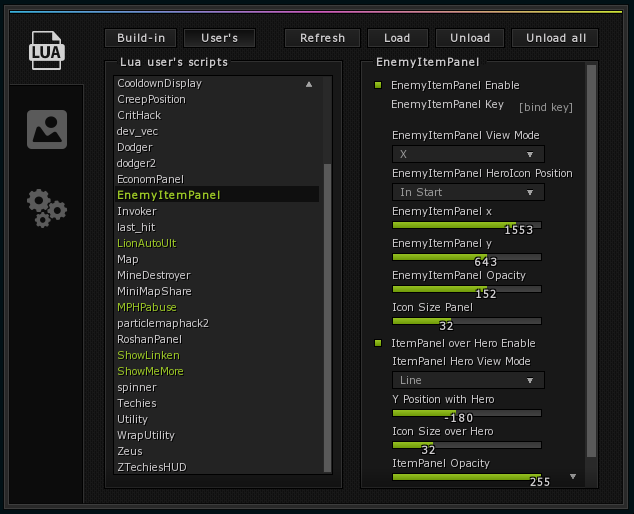Open the ItemPanel Hero View Mode dropdown
Viewport: 634px width, 514px height.
pyautogui.click(x=468, y=380)
